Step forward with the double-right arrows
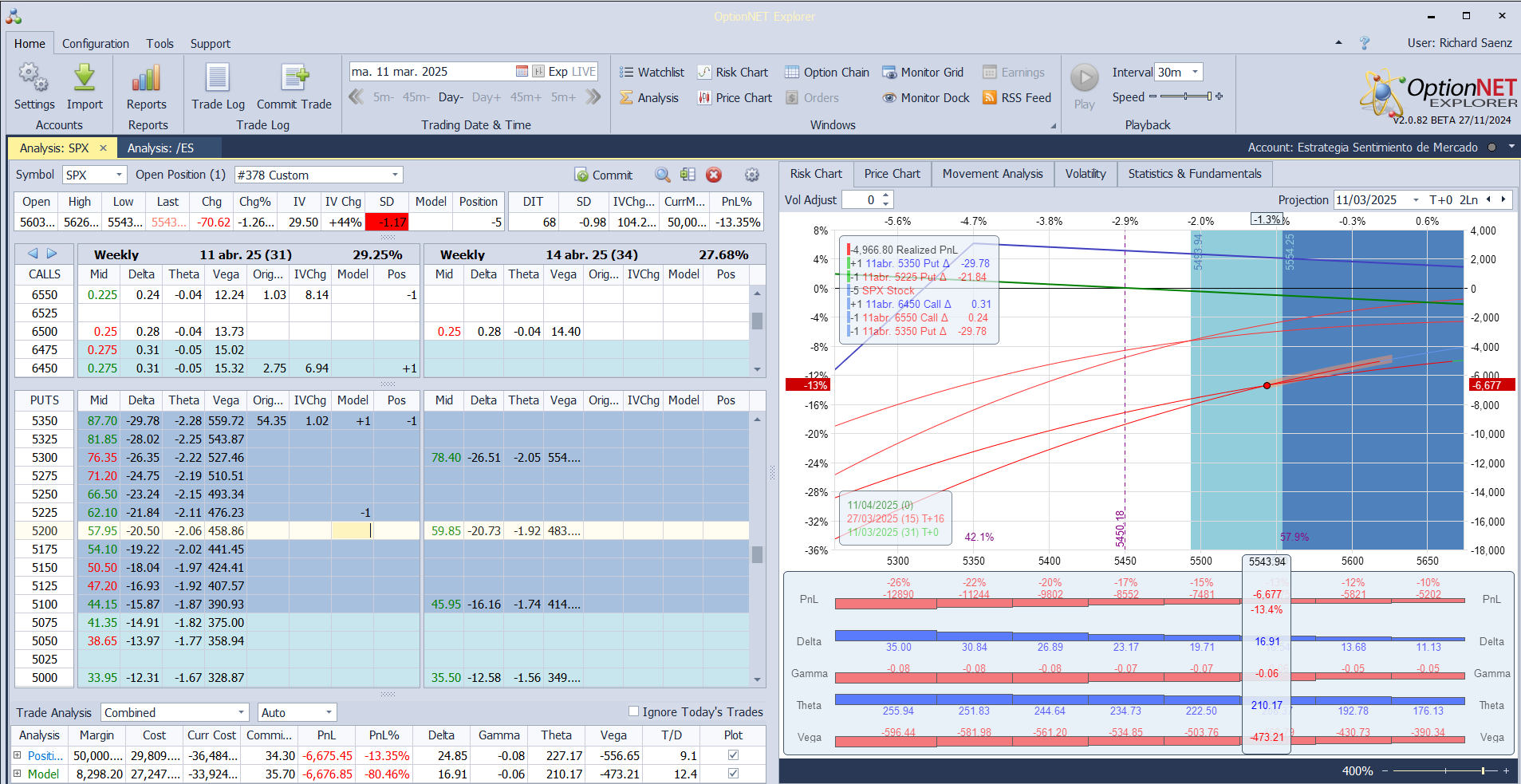Viewport: 1521px width, 784px height. (593, 97)
